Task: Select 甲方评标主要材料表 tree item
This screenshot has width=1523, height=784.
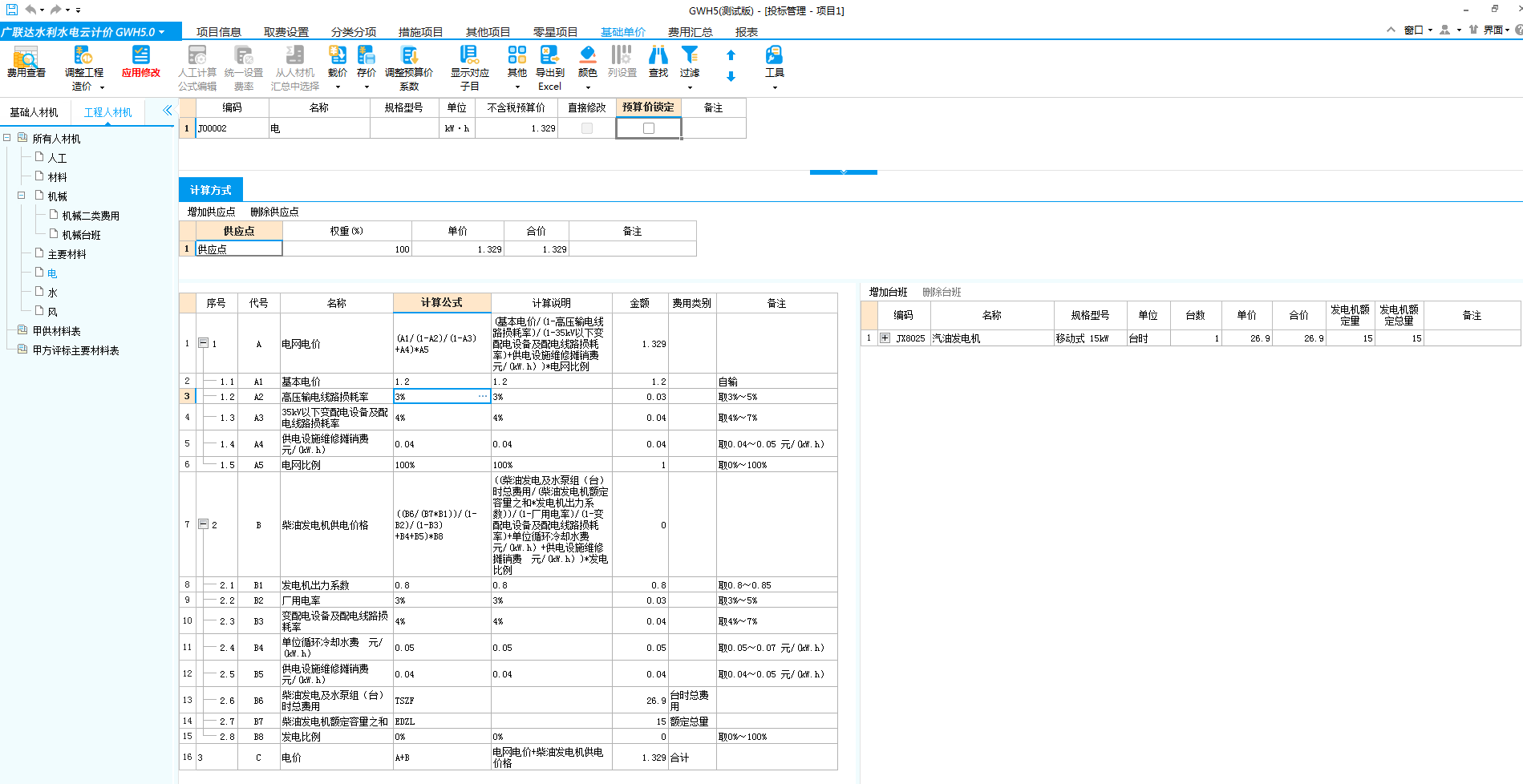Action: [x=75, y=350]
